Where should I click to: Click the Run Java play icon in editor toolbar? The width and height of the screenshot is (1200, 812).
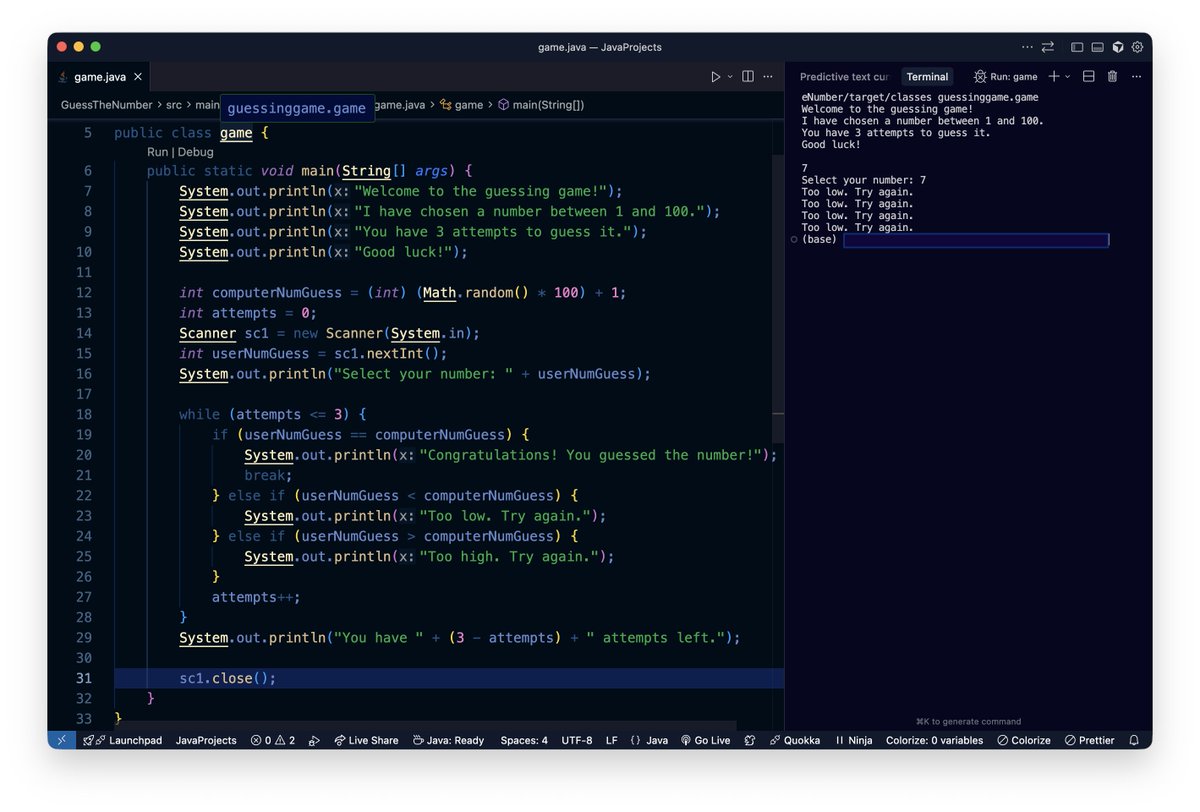coord(715,76)
